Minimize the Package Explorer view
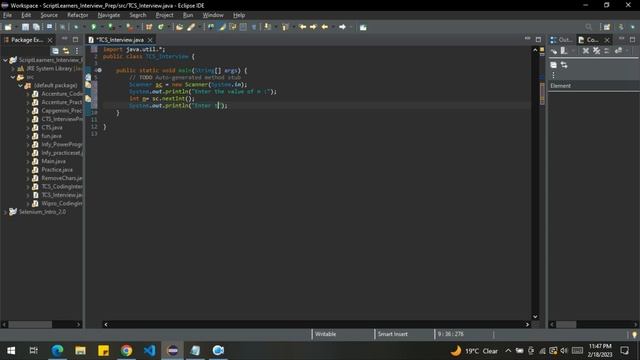 point(64,39)
